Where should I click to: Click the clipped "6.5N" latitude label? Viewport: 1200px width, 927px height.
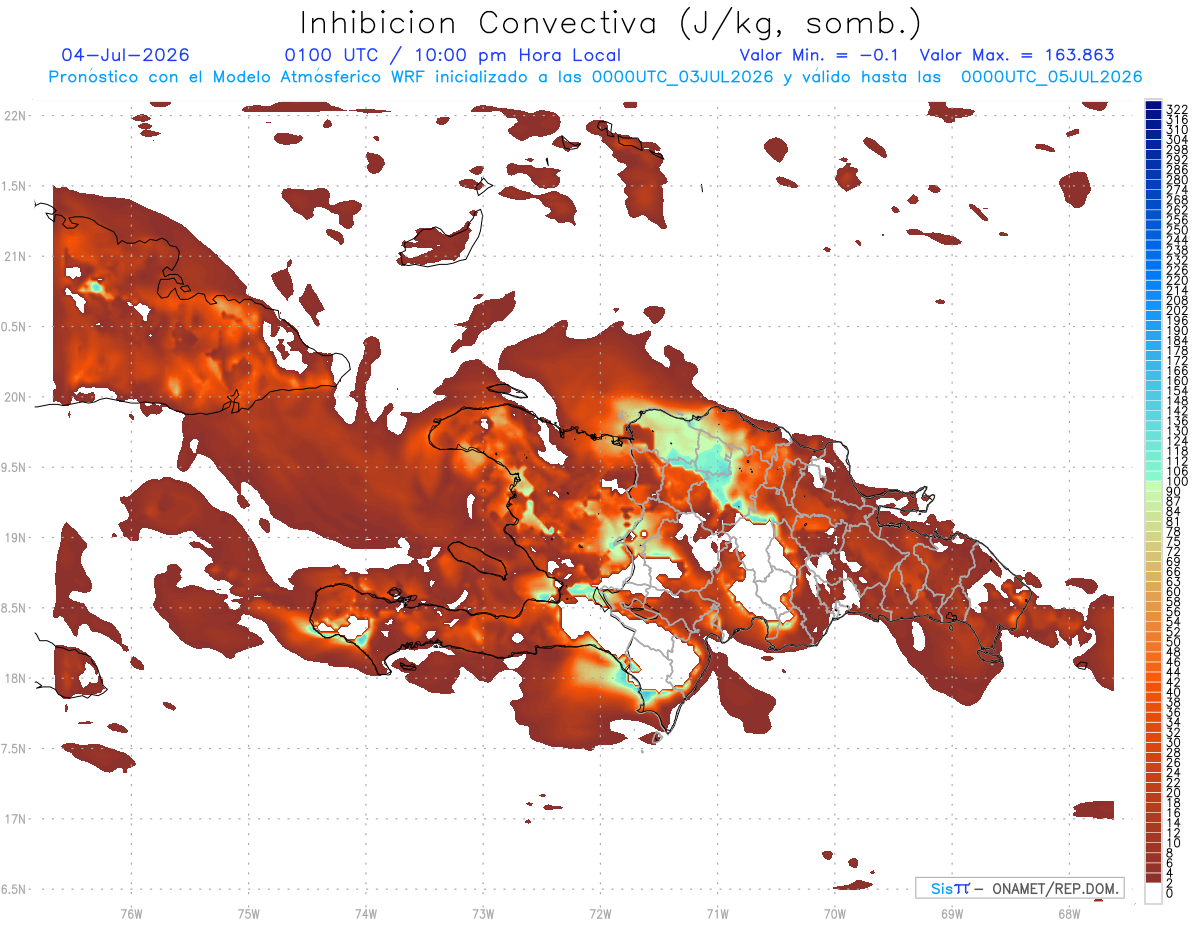[14, 889]
